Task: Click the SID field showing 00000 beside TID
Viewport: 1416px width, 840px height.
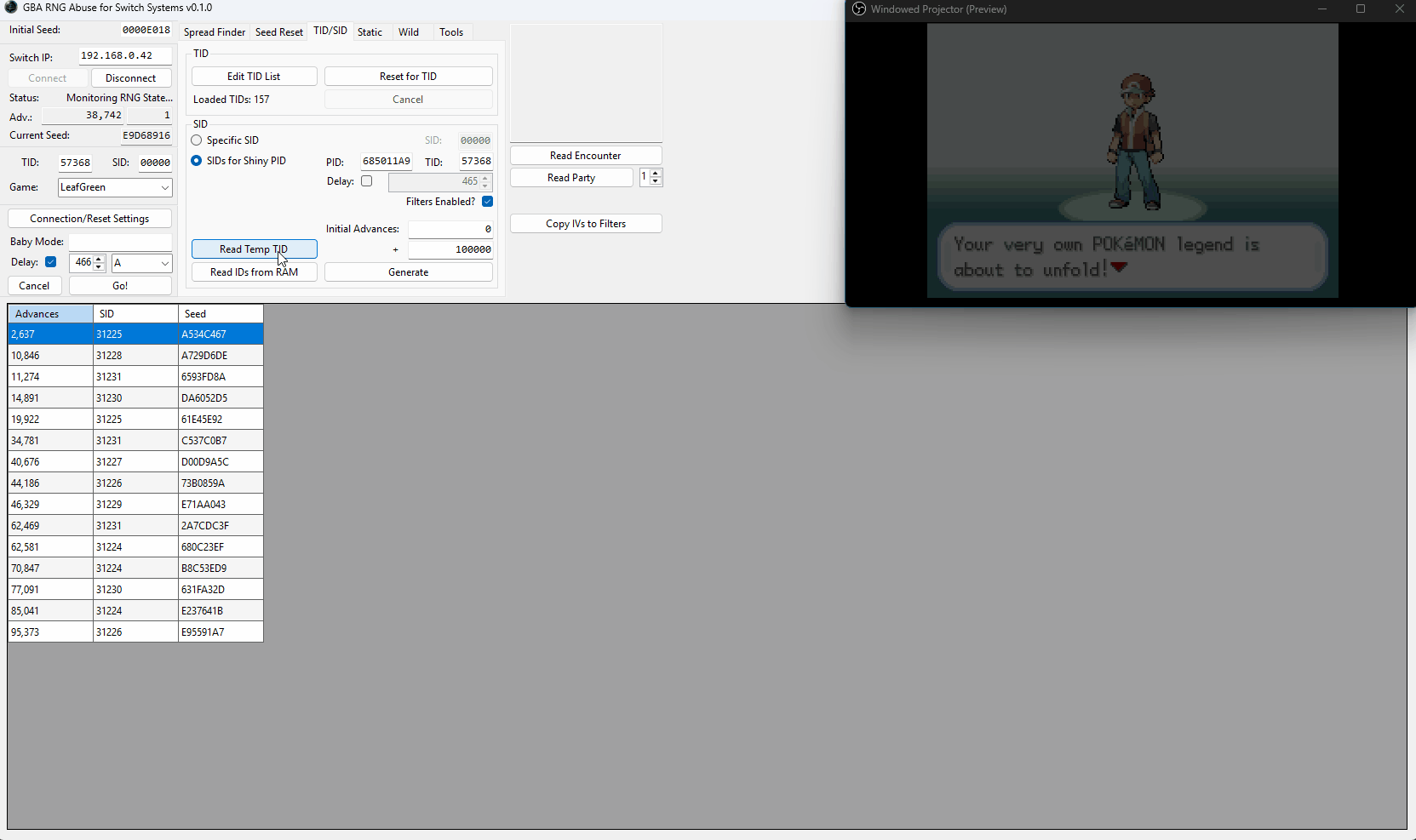Action: 155,163
